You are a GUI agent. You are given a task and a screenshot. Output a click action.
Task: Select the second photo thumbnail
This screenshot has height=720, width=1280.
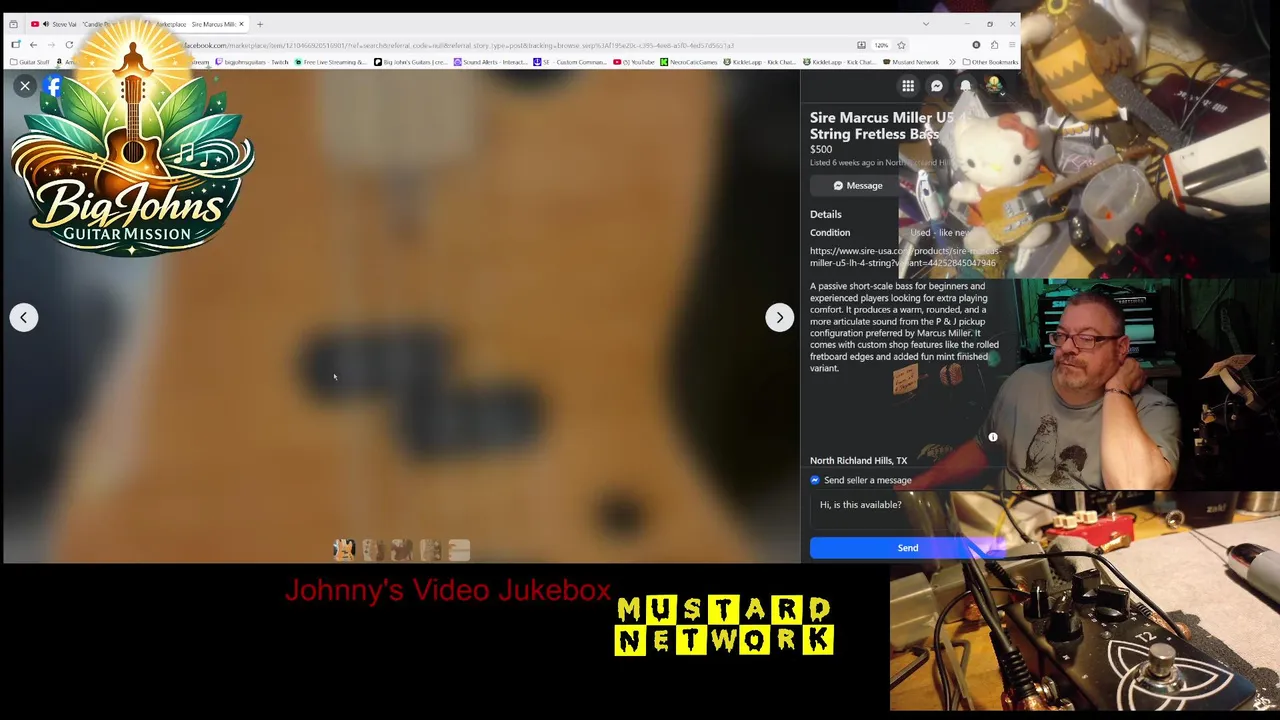373,549
